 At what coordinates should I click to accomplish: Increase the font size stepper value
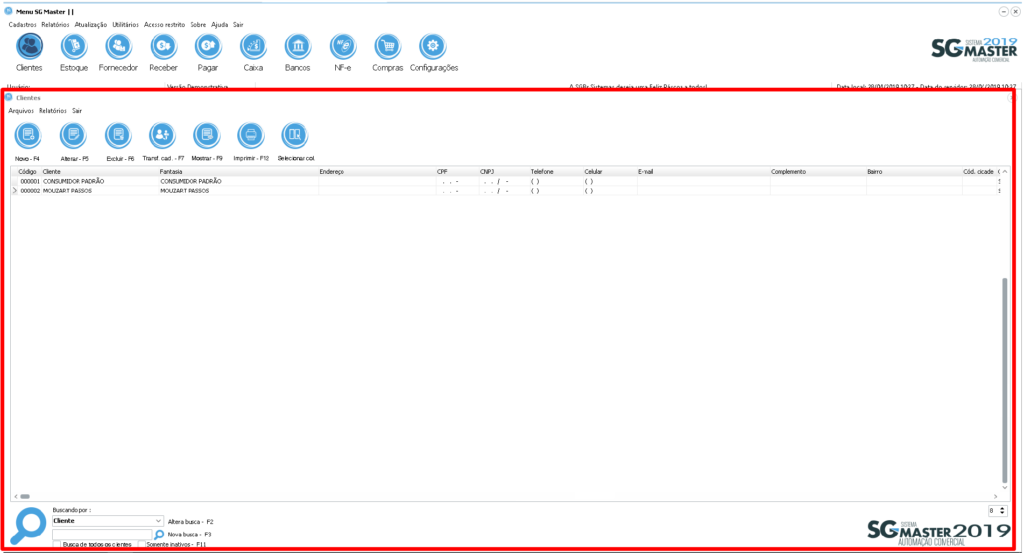point(1003,508)
